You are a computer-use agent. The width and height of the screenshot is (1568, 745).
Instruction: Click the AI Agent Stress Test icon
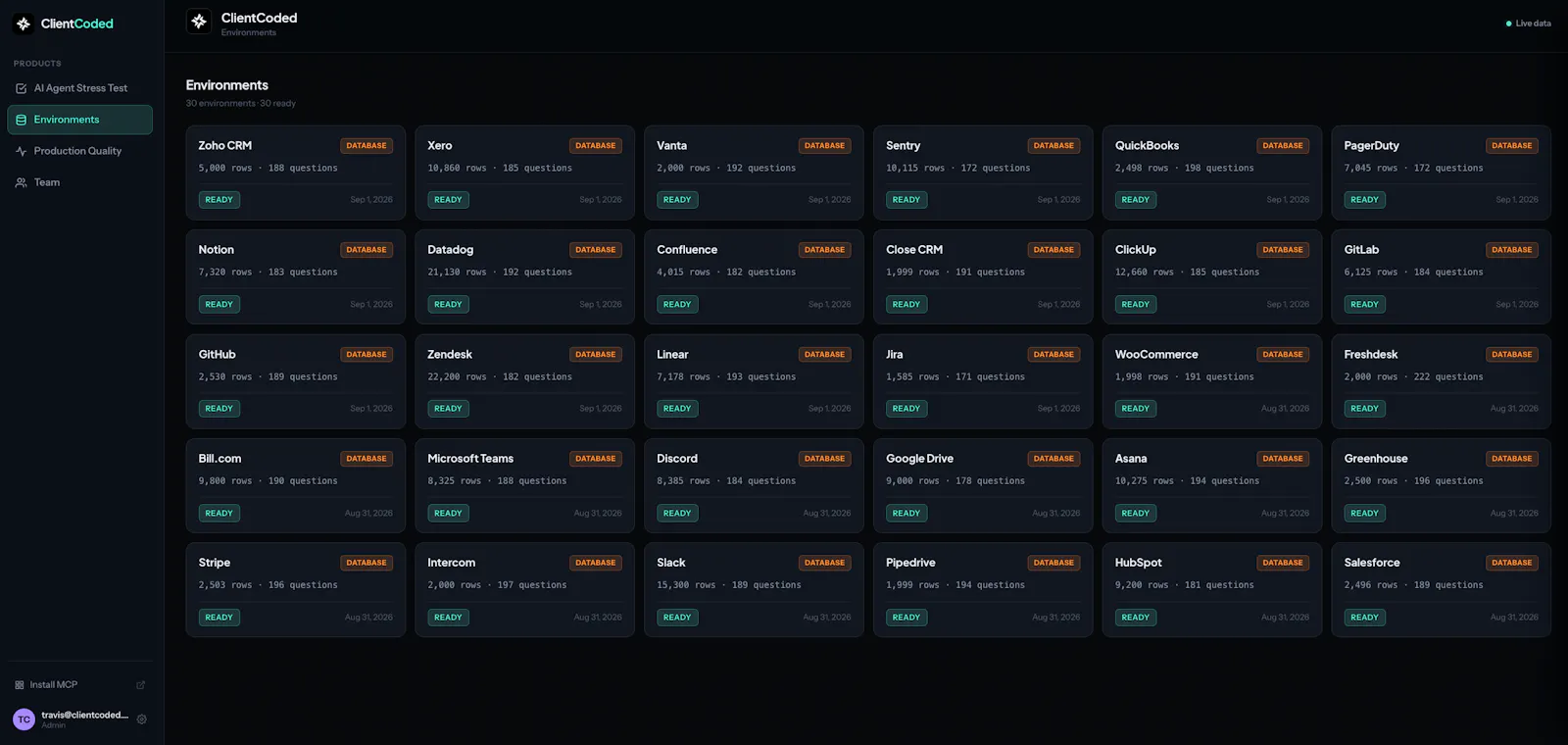[22, 88]
